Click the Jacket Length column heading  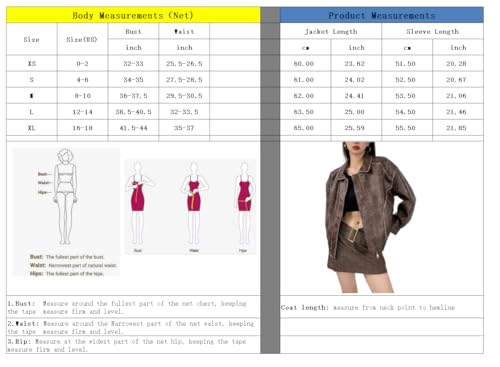331,31
